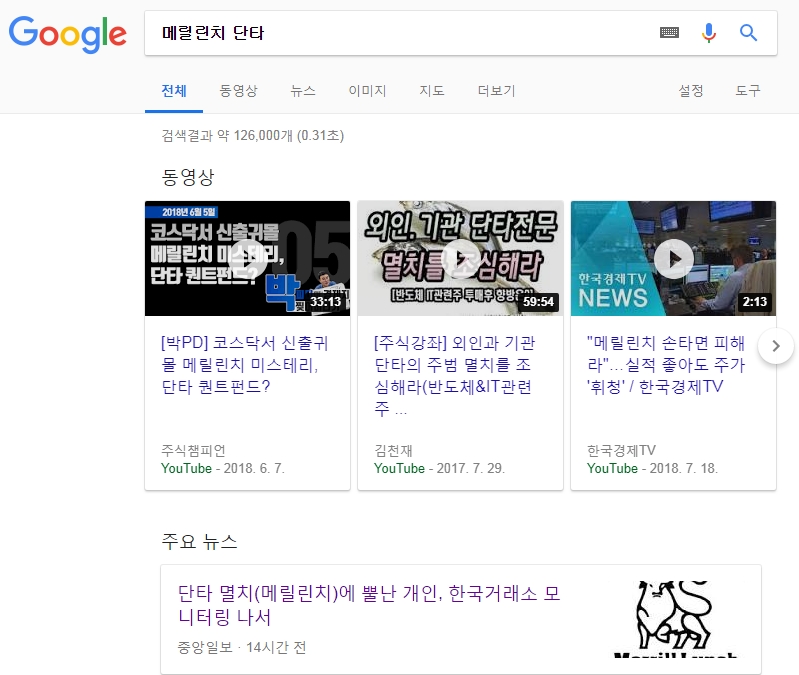The height and width of the screenshot is (675, 799).
Task: Open the 도구 search tools
Action: pyautogui.click(x=748, y=91)
